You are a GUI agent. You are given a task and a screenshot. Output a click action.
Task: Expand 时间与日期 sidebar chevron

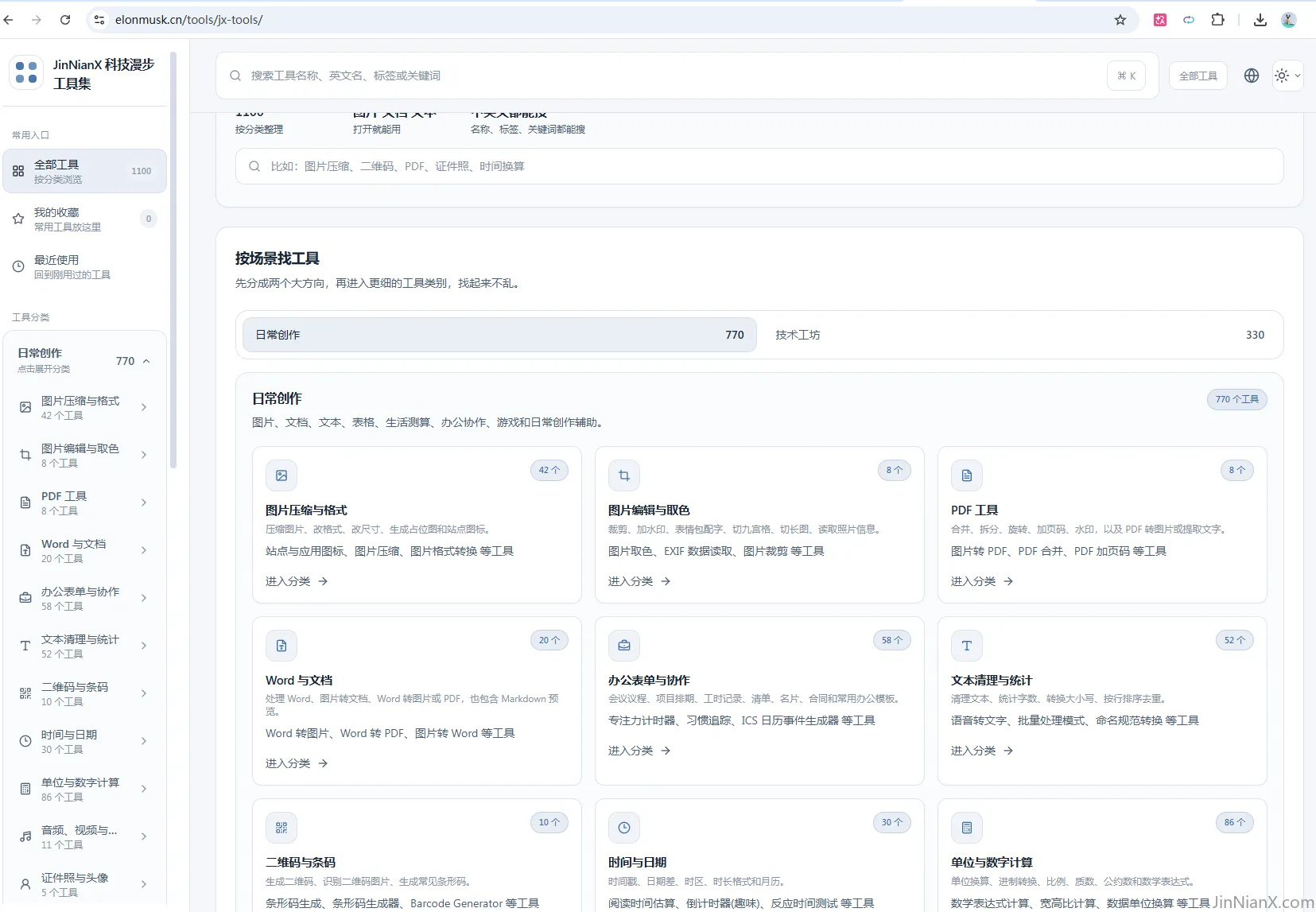(144, 741)
